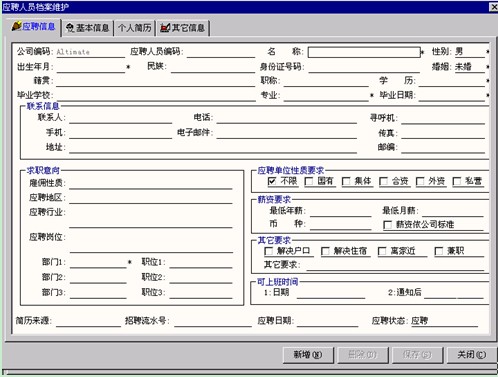This screenshot has height=377, width=498.
Task: Click the 身份证号码 input field
Action: tap(364, 67)
